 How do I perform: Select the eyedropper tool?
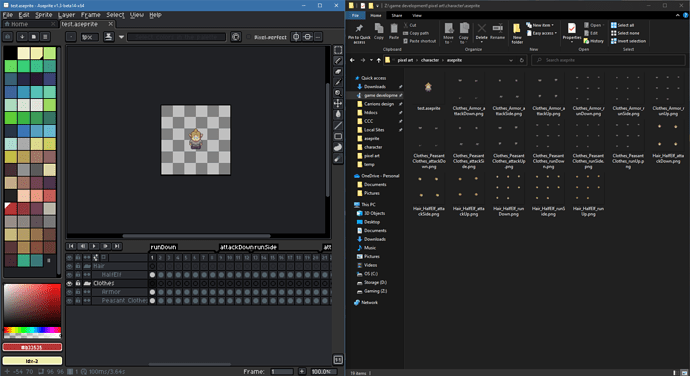[338, 82]
